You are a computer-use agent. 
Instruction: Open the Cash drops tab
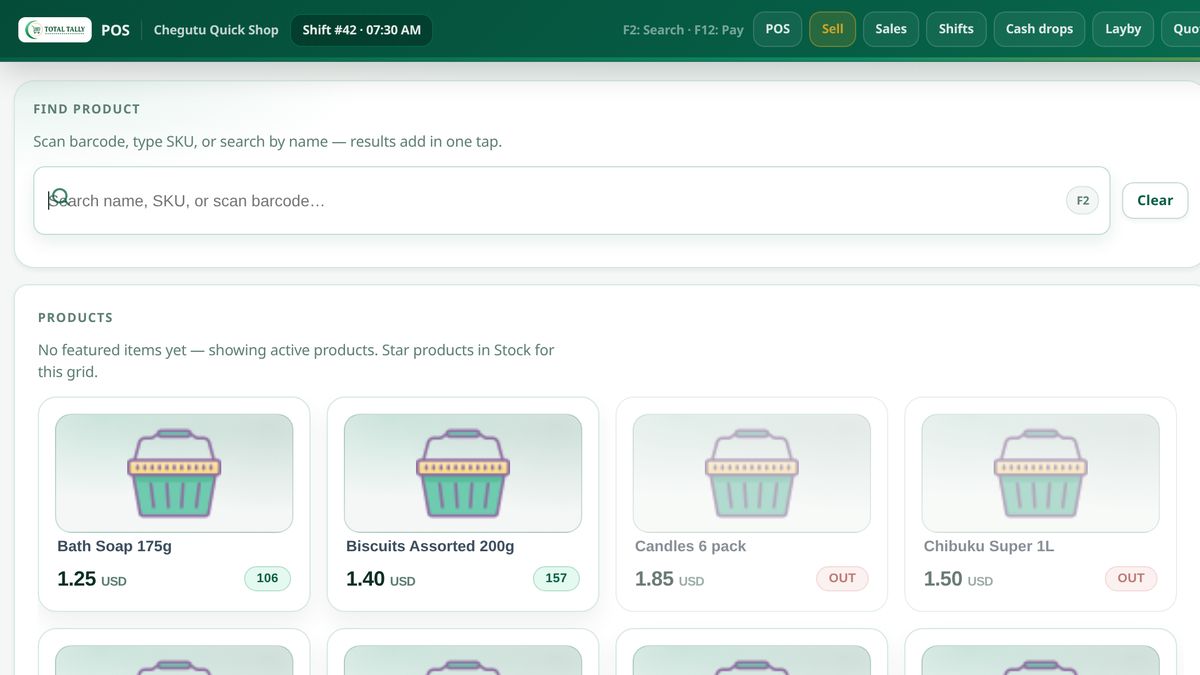(x=1039, y=29)
